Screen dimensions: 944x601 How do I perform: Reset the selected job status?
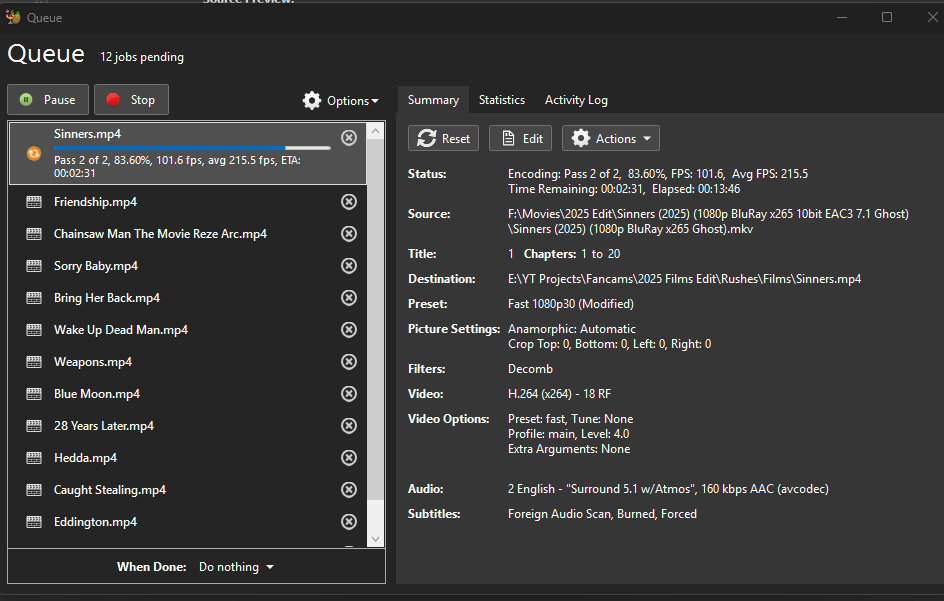click(443, 139)
